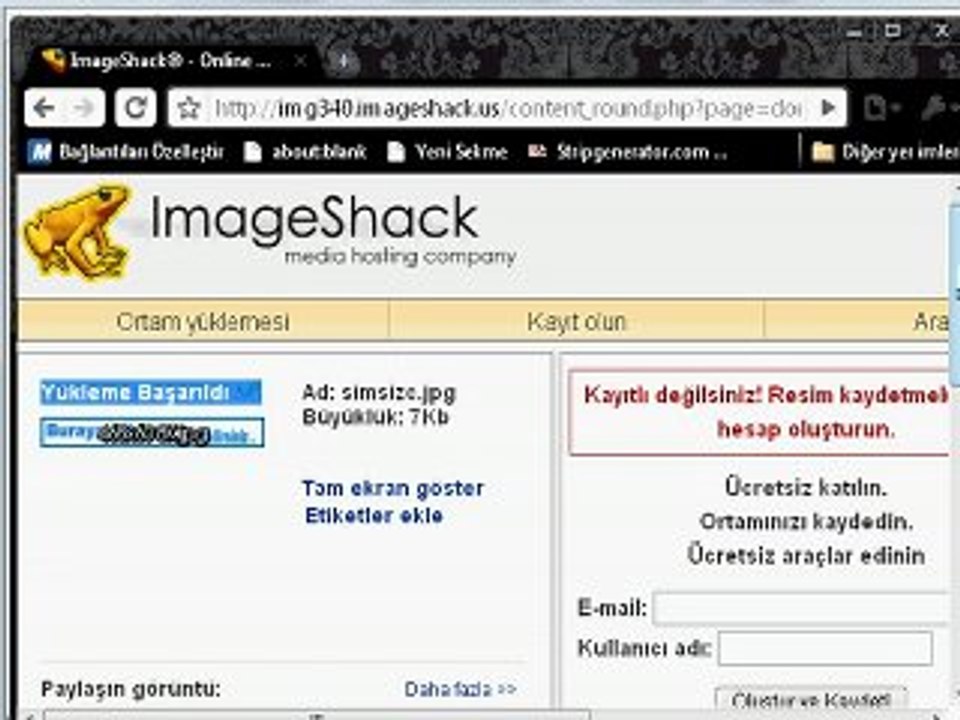Bookmark this page with the star icon
This screenshot has height=720, width=960.
click(189, 108)
